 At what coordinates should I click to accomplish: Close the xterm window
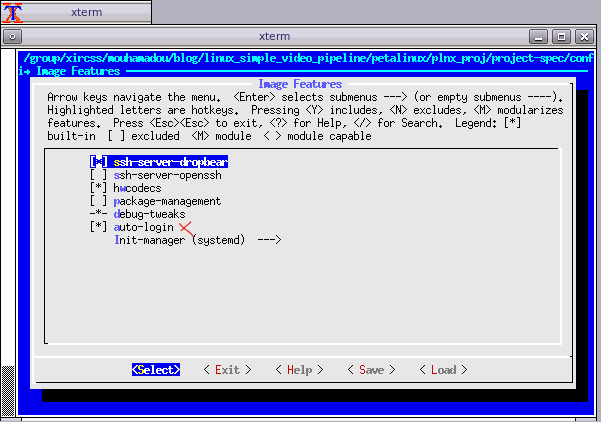click(x=583, y=36)
